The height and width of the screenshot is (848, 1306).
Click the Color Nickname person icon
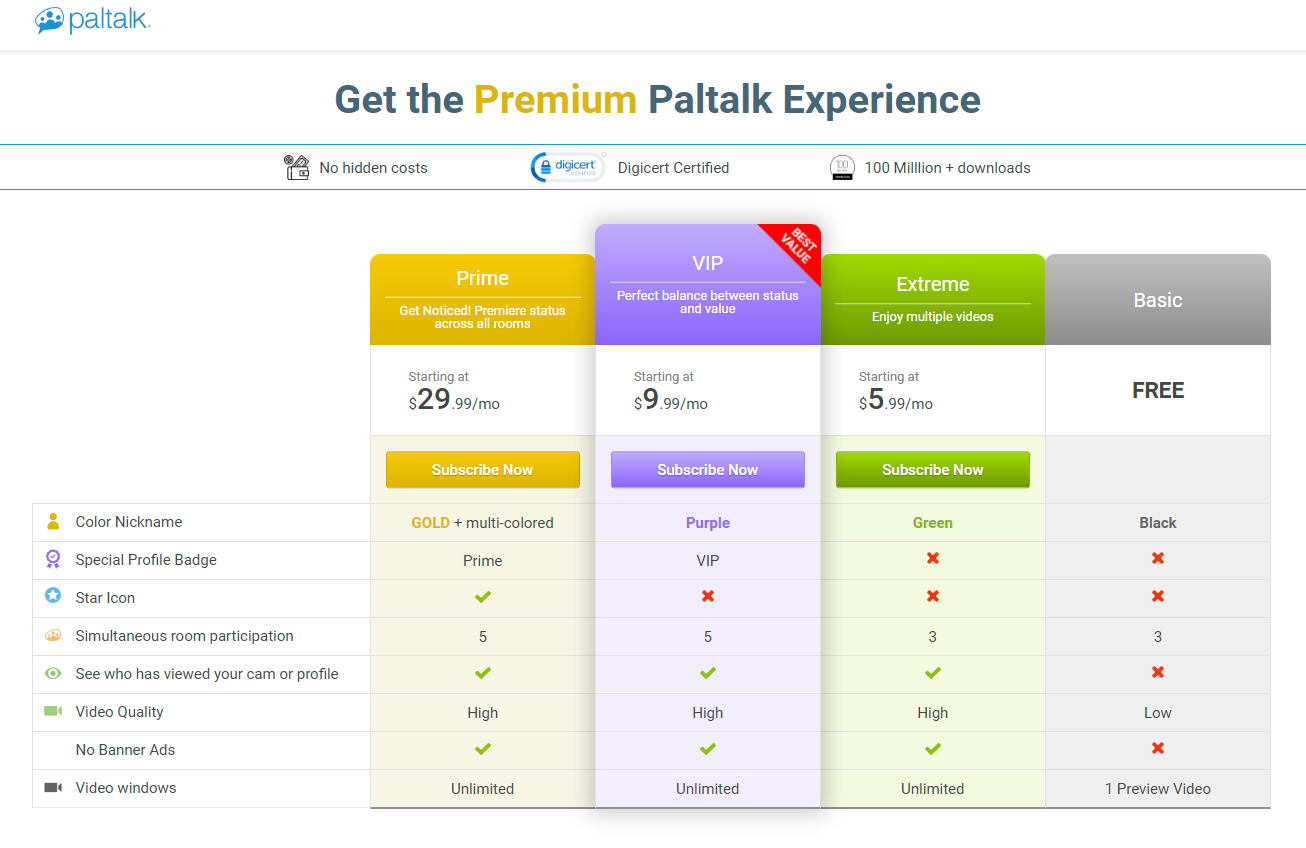click(53, 522)
